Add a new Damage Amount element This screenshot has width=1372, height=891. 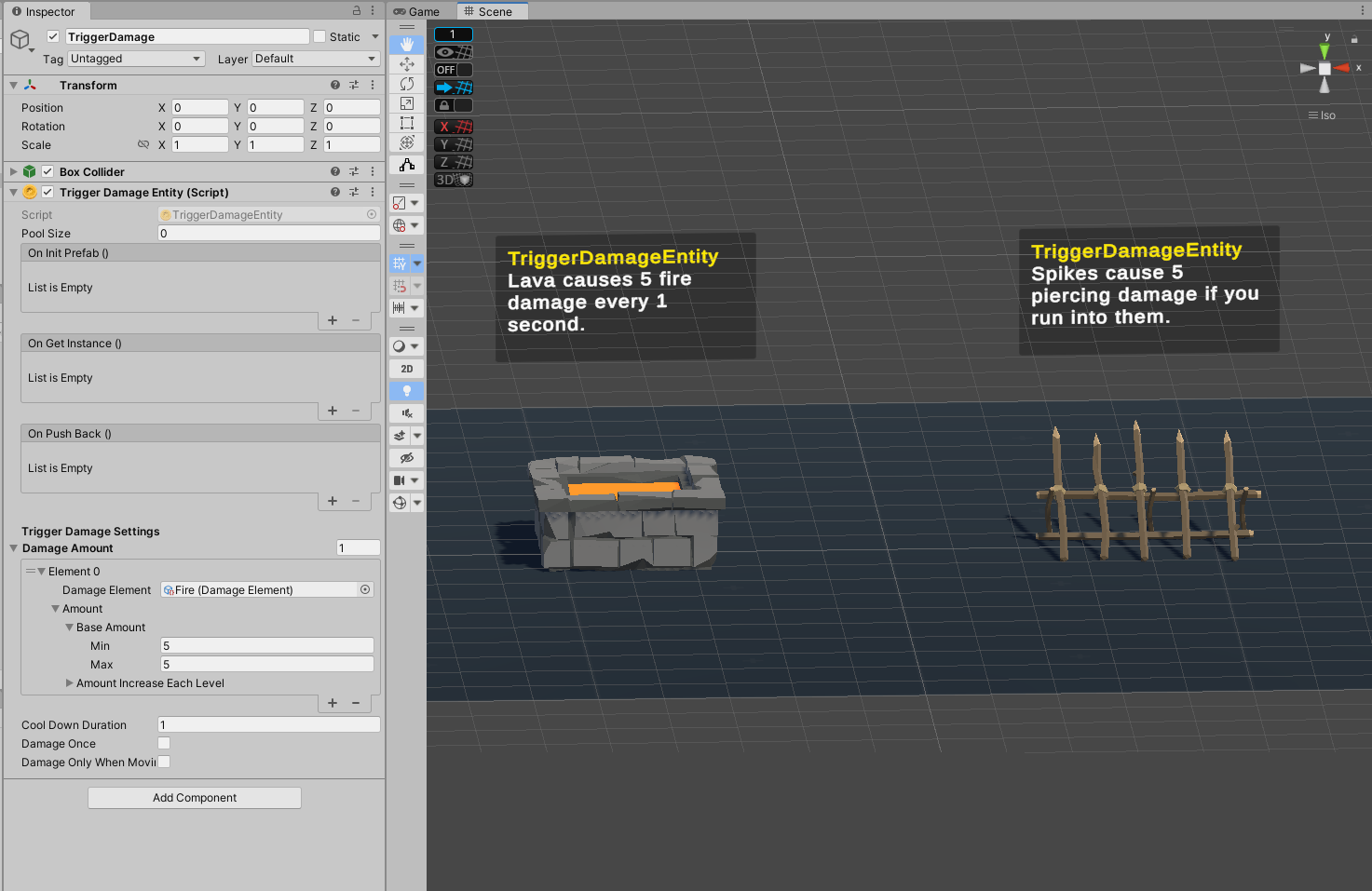point(333,703)
